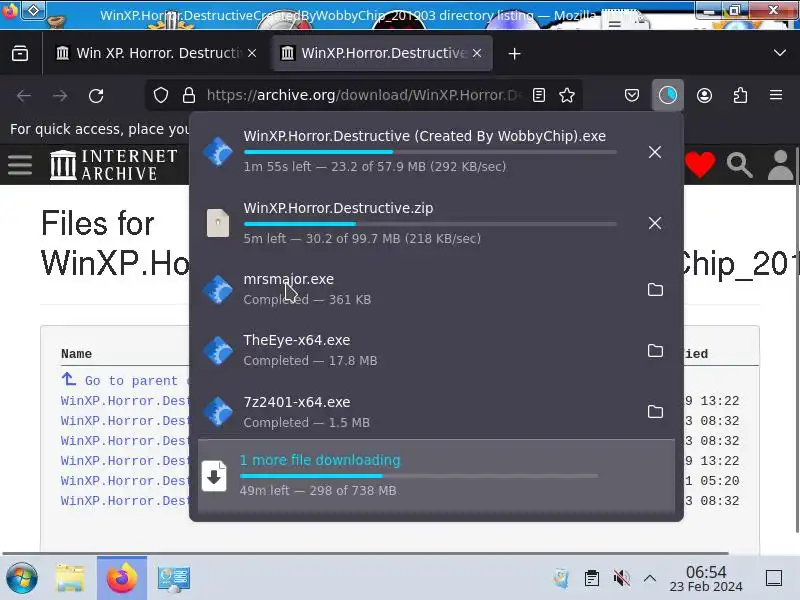Click the site security padlock icon
The image size is (800, 600).
[189, 95]
